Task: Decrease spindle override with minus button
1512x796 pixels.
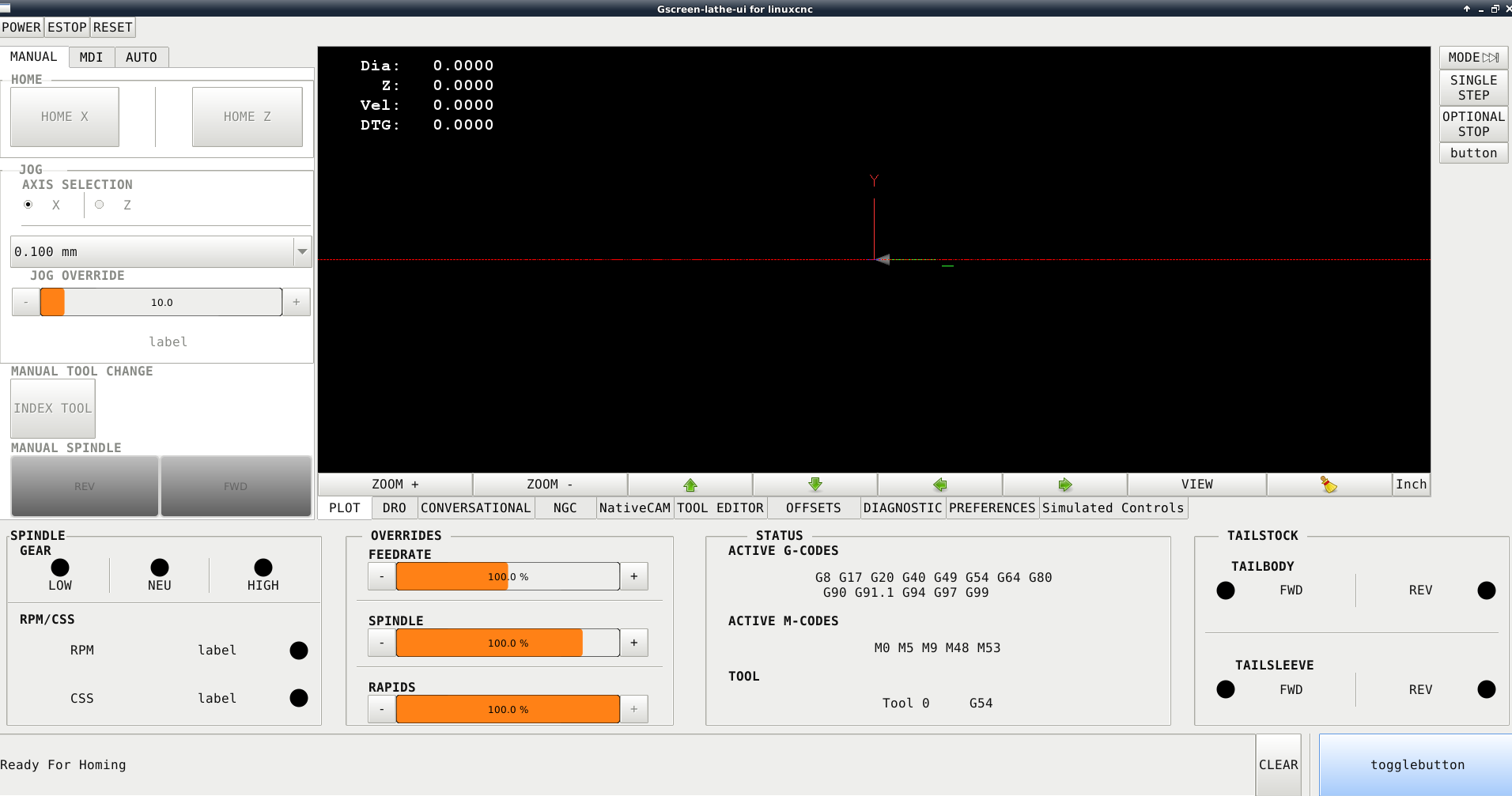Action: coord(382,643)
